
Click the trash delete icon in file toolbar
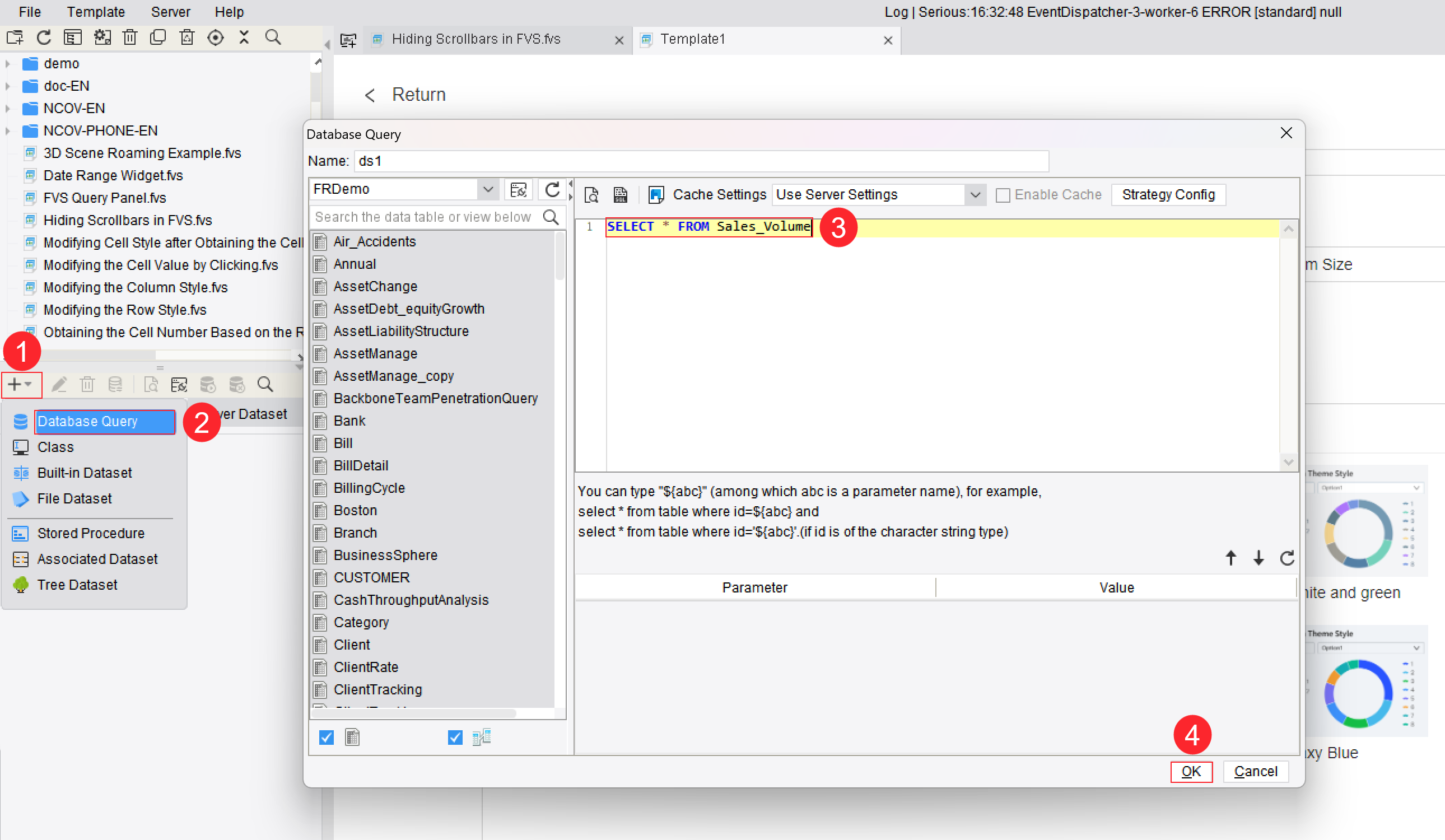130,38
